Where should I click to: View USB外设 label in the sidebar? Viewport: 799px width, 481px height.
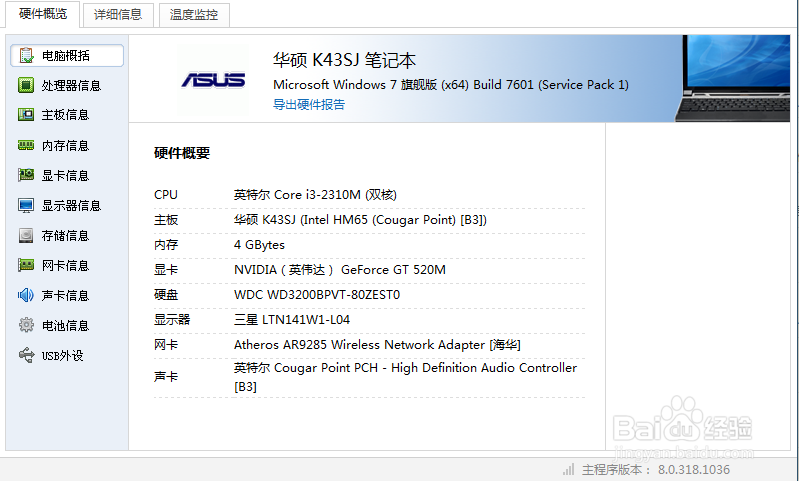63,356
